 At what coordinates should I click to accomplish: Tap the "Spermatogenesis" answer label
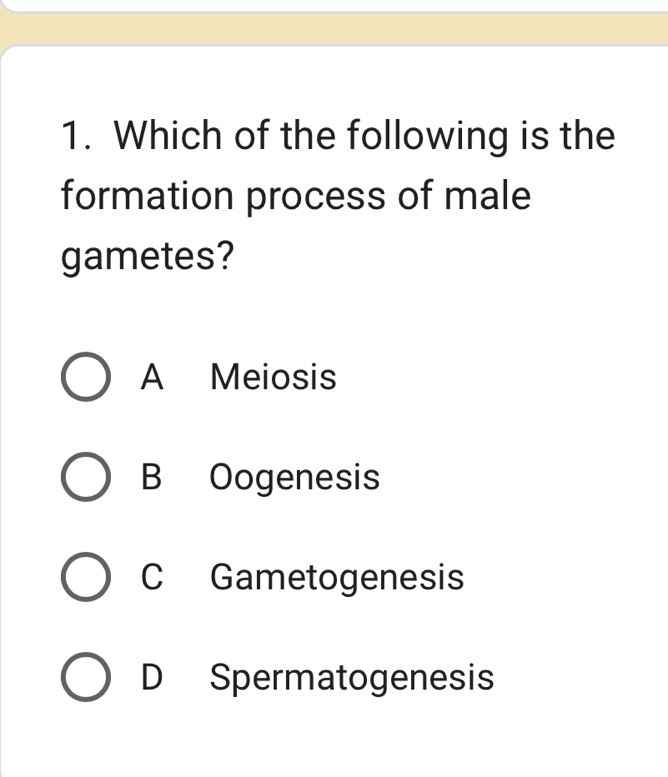click(353, 678)
